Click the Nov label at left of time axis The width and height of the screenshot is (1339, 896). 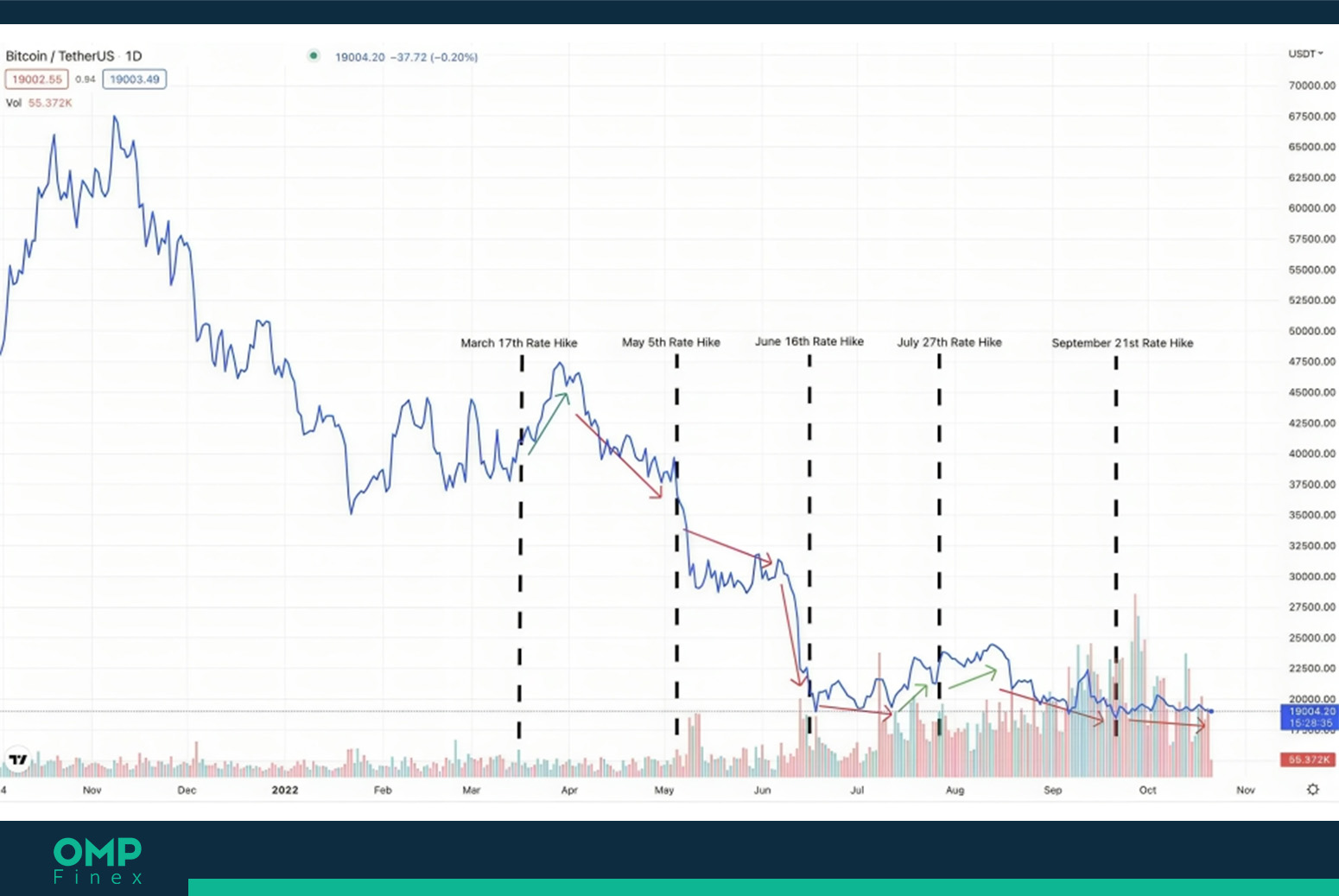(92, 790)
